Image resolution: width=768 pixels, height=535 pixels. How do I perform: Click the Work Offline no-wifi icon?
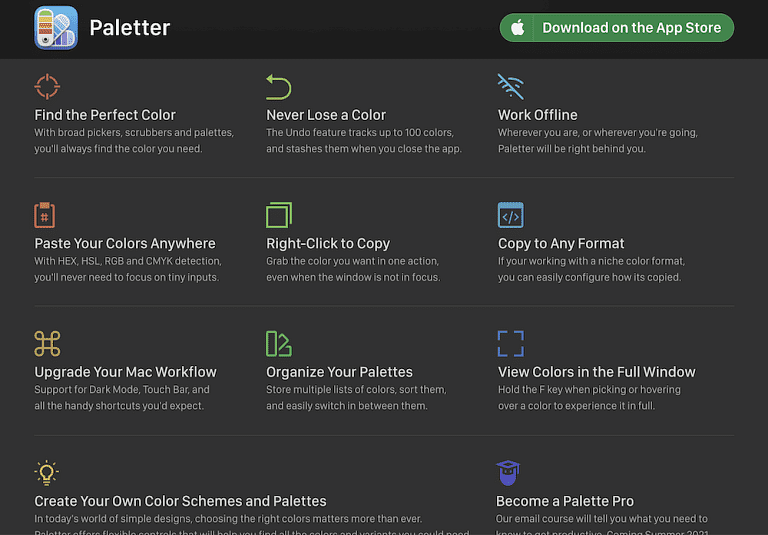[510, 86]
